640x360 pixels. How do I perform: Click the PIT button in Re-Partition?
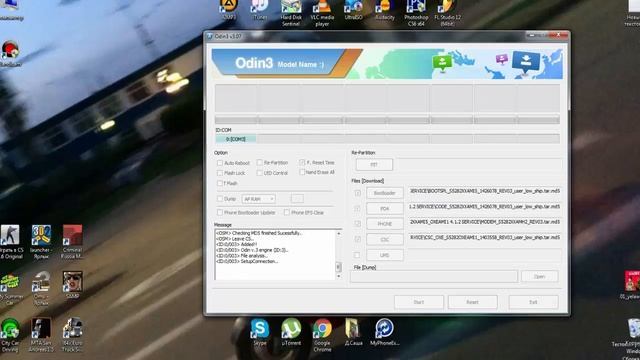click(374, 164)
